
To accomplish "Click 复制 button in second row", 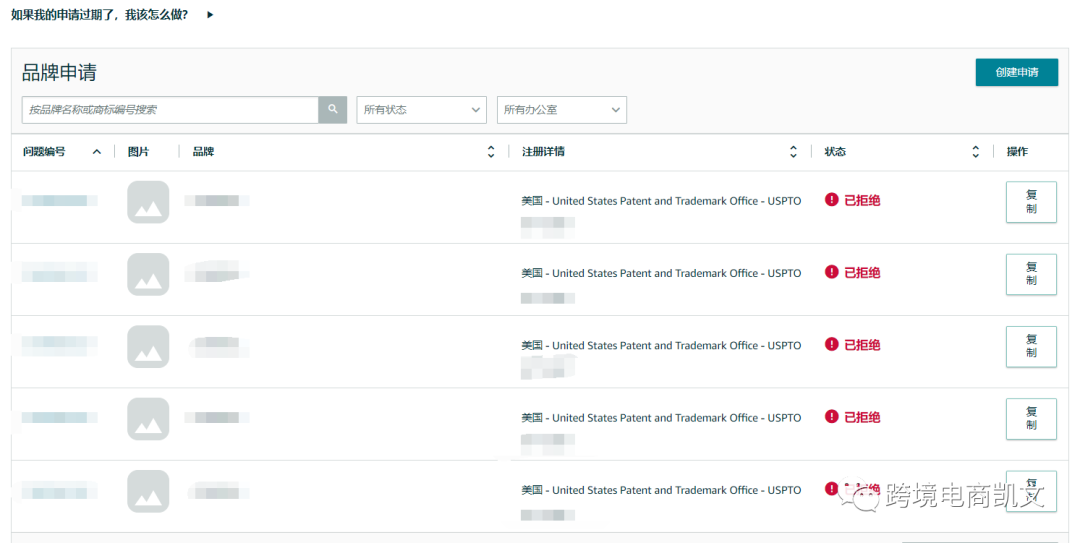I will tap(1031, 274).
